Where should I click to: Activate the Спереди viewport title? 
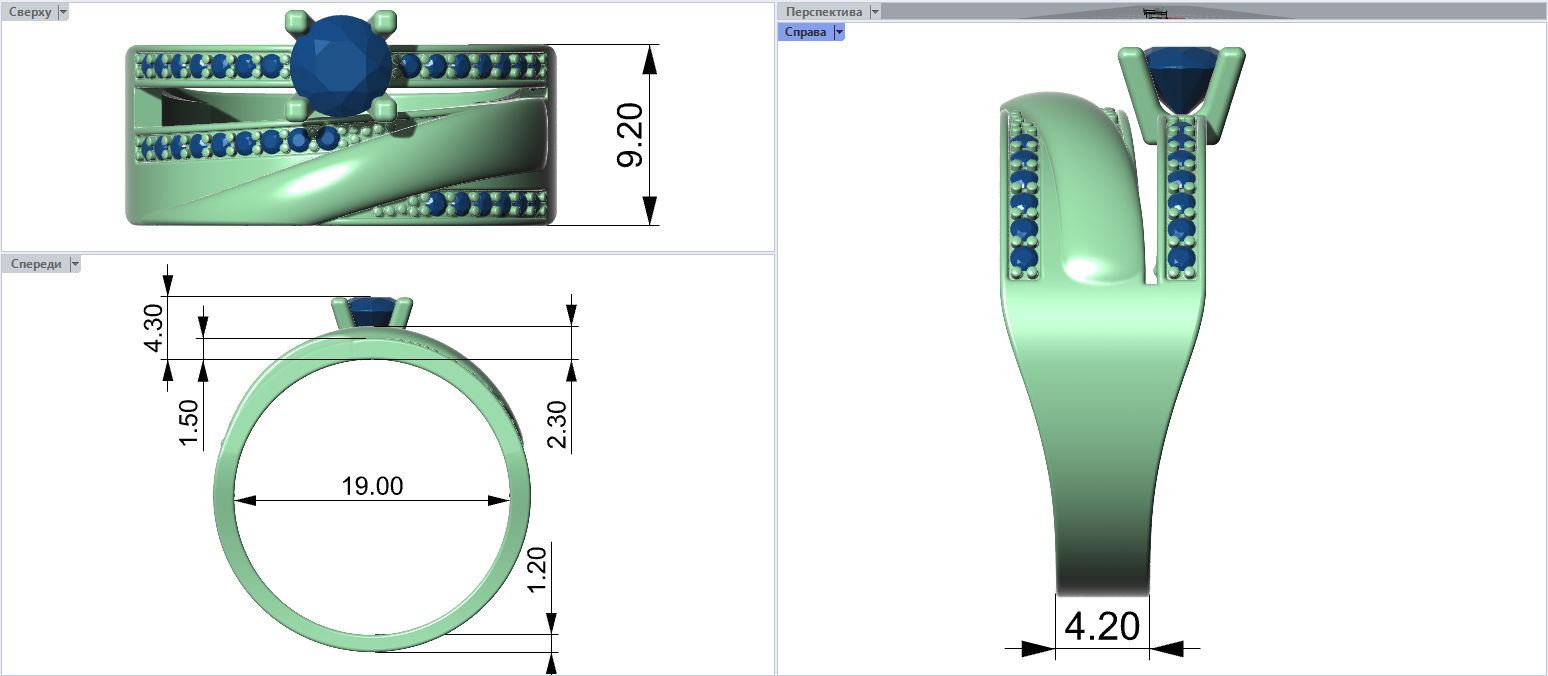34,264
